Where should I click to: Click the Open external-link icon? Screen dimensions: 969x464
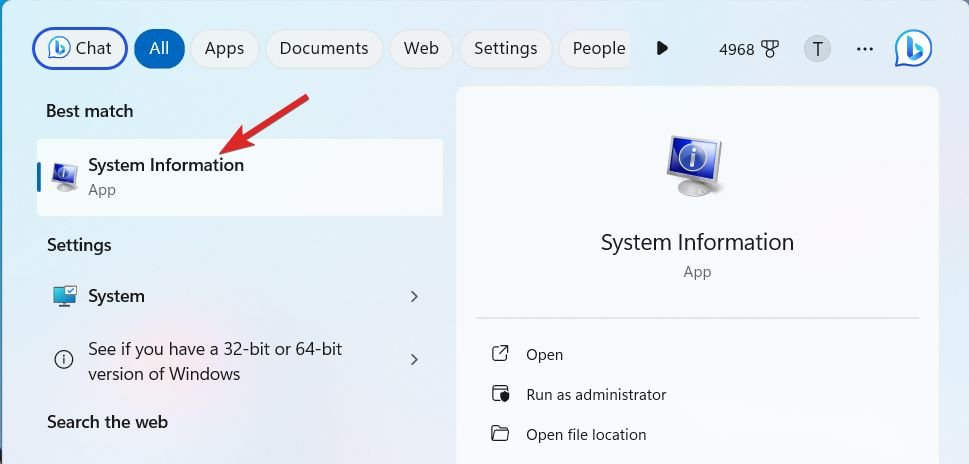[x=499, y=353]
